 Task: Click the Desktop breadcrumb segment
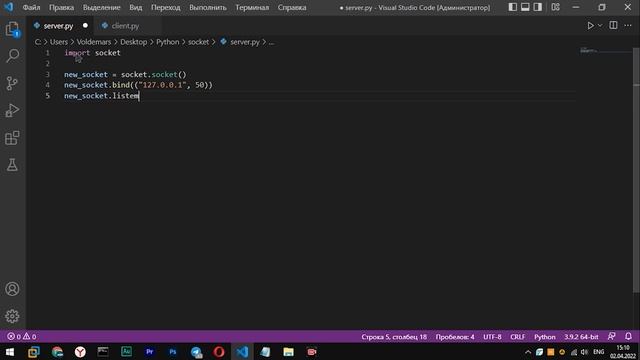tap(133, 42)
